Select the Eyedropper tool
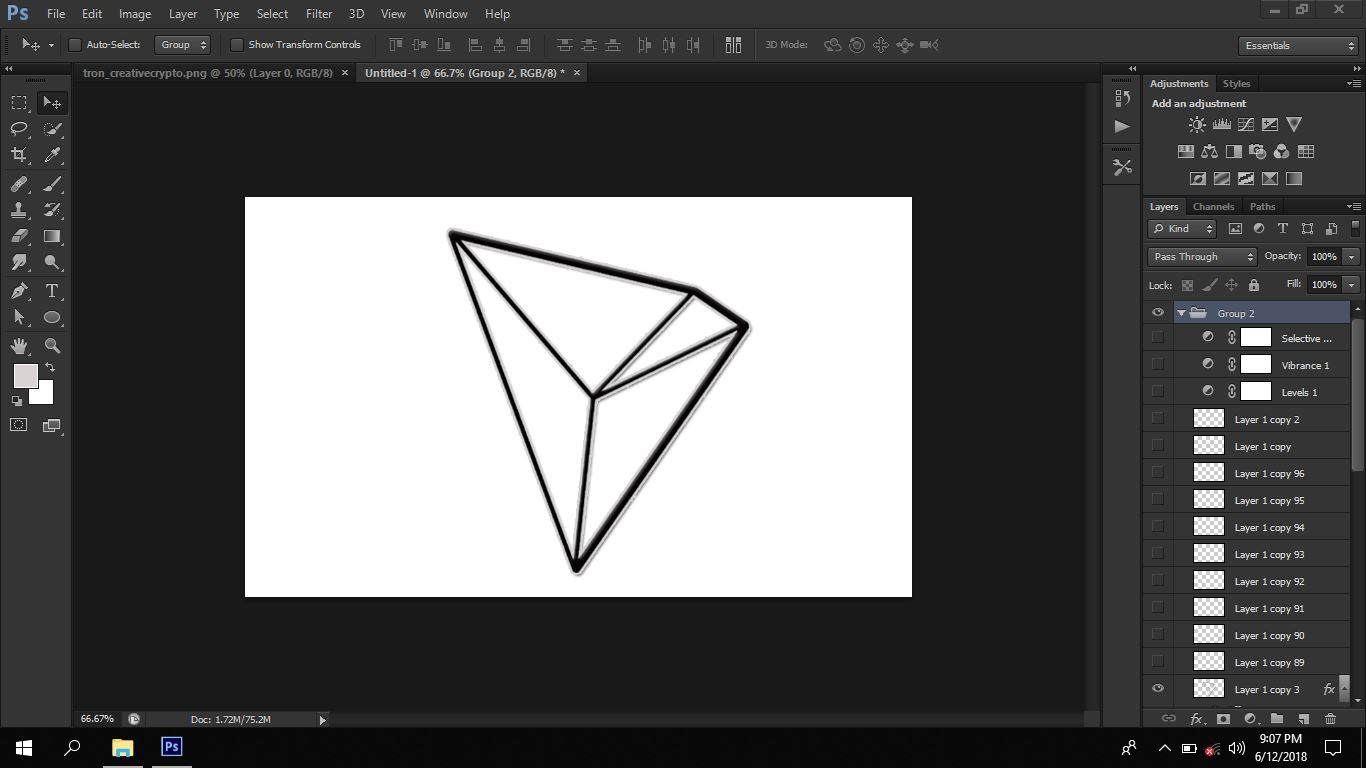 52,155
